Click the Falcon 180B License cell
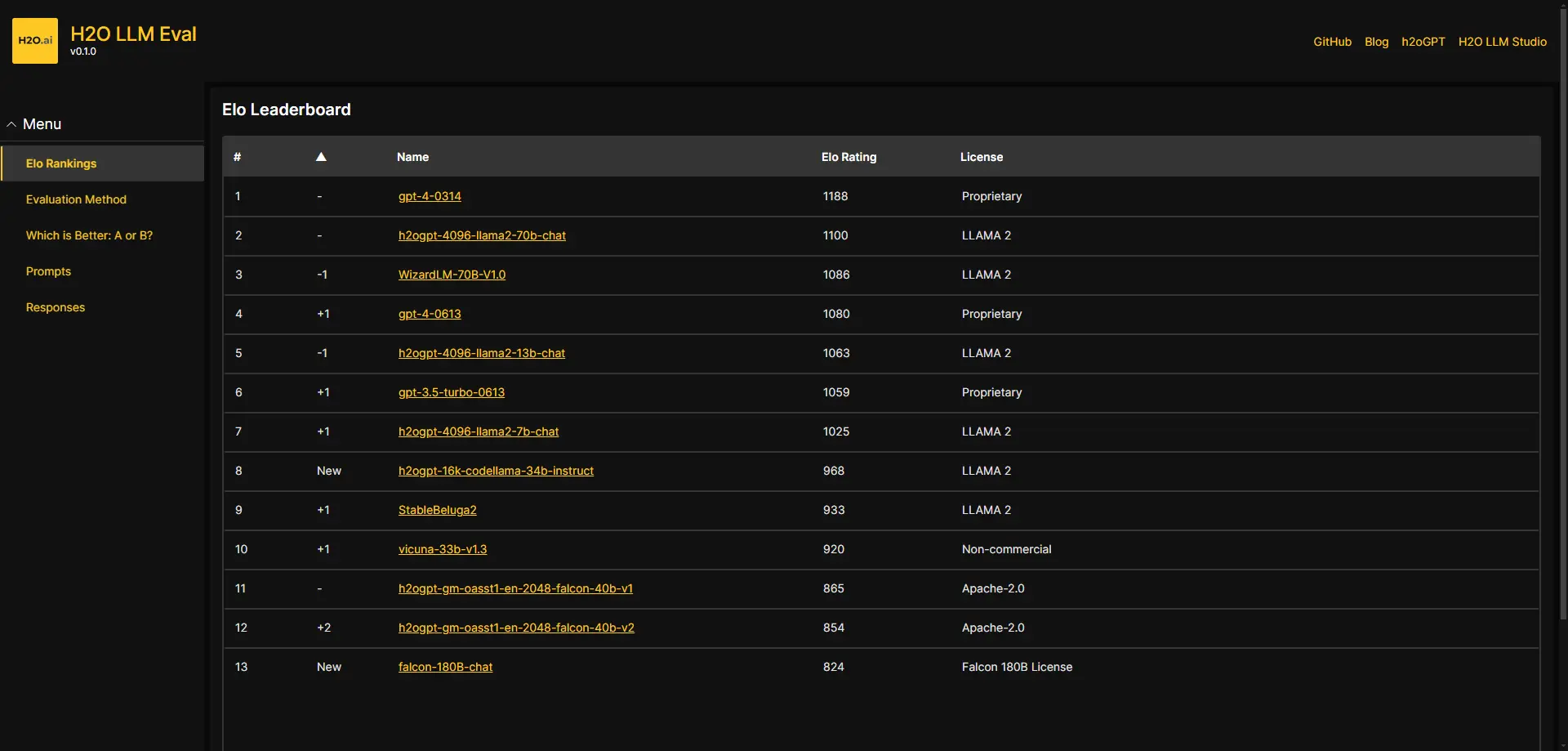 point(1017,667)
